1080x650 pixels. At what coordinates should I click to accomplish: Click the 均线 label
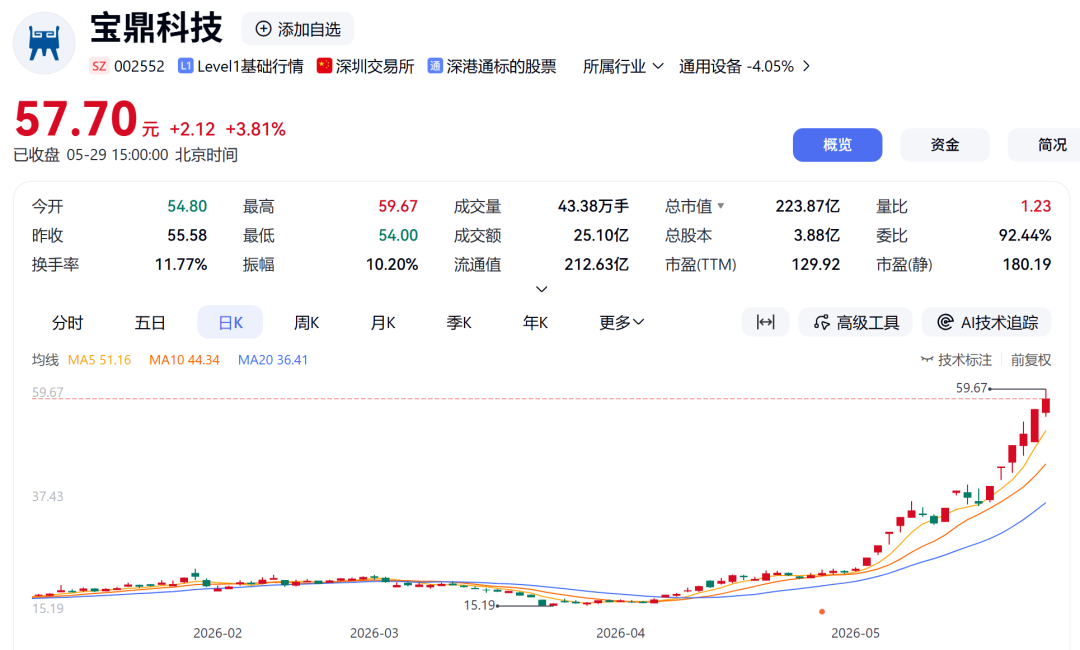point(45,359)
